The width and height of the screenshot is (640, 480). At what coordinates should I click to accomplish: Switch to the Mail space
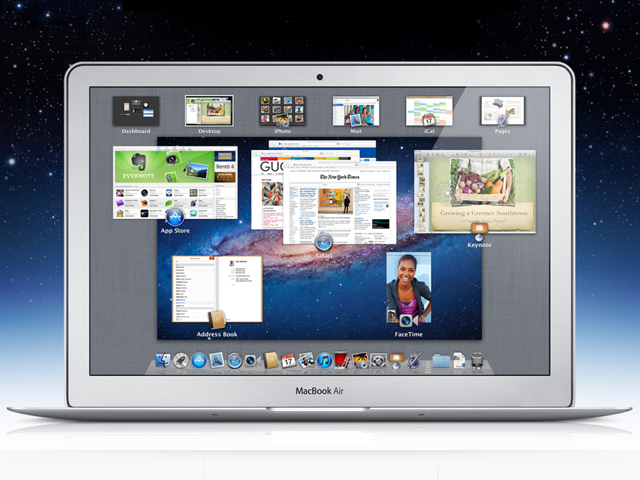click(356, 111)
